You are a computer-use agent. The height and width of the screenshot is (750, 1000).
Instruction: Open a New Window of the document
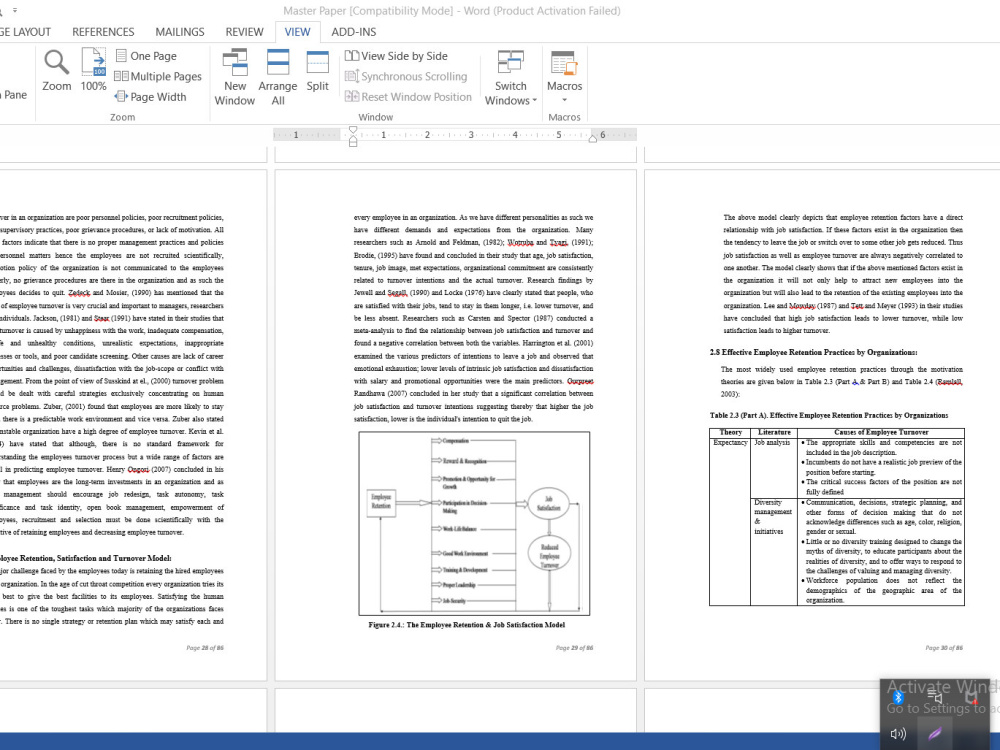coord(235,77)
